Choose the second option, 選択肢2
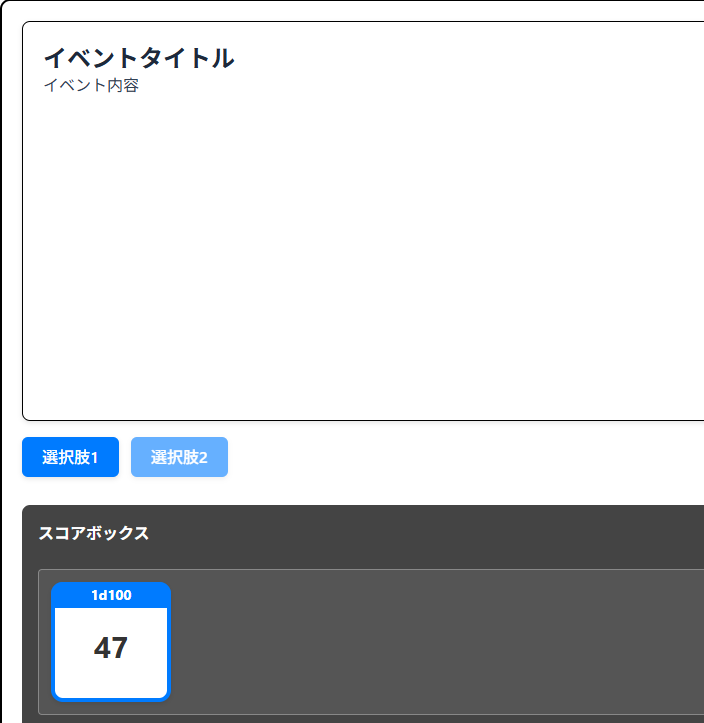Screen dimensions: 704x723 (x=179, y=457)
